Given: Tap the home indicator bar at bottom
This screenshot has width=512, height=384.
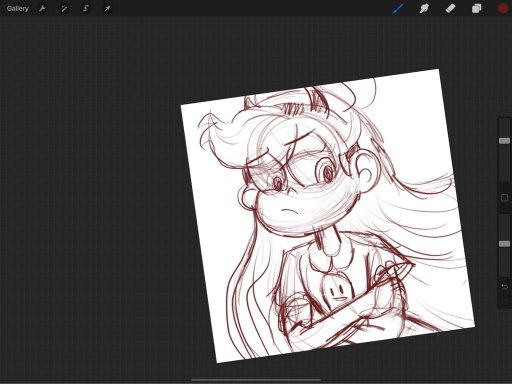Looking at the screenshot, I should coord(256,380).
